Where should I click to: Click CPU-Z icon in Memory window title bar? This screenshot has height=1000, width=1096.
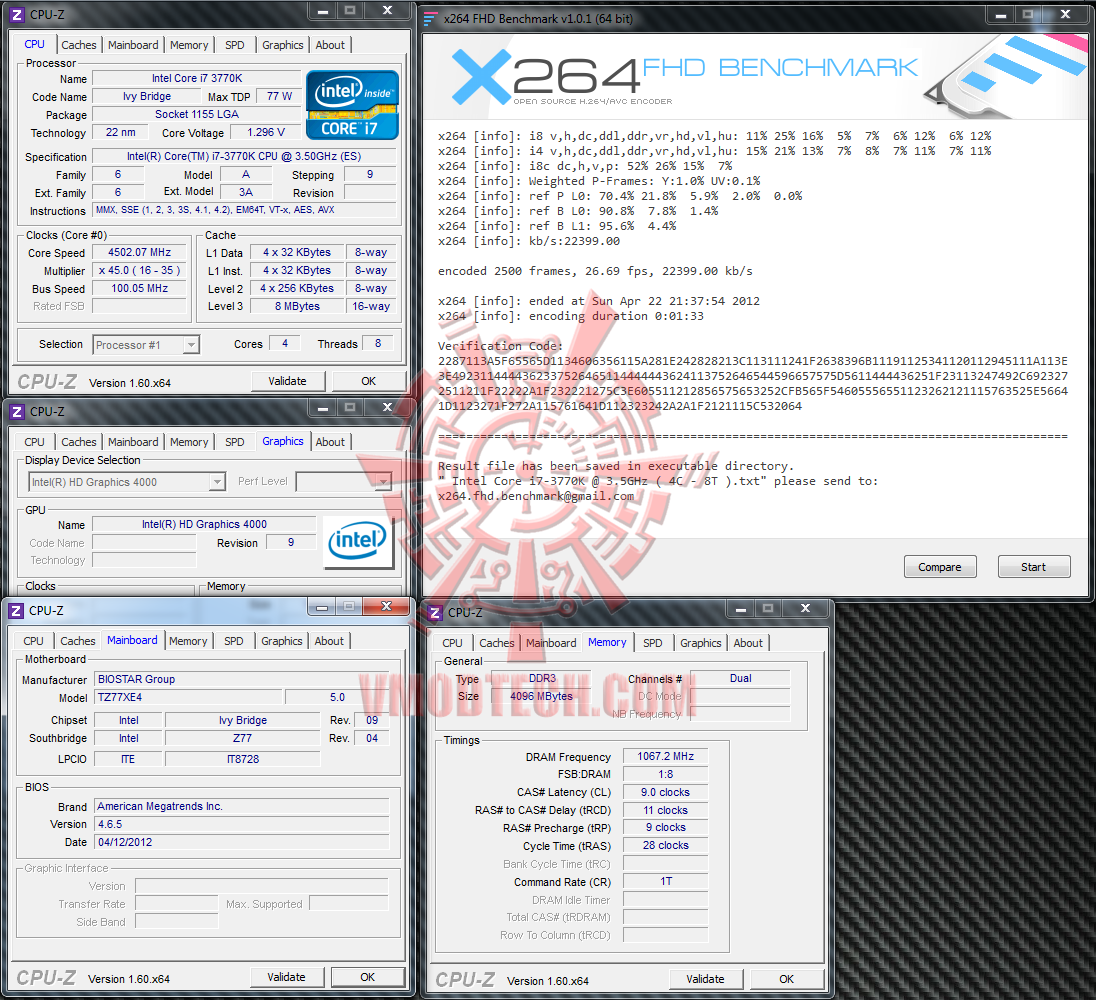pos(435,613)
